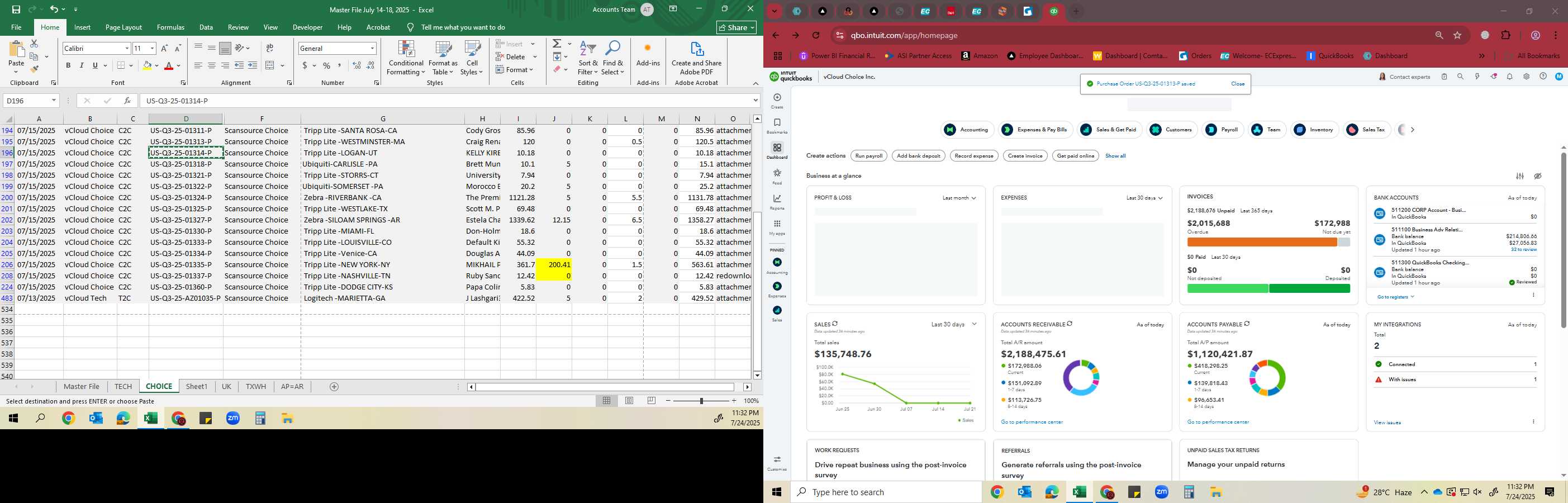
Task: Open Profit & Loss Last month dropdown
Action: pos(959,198)
